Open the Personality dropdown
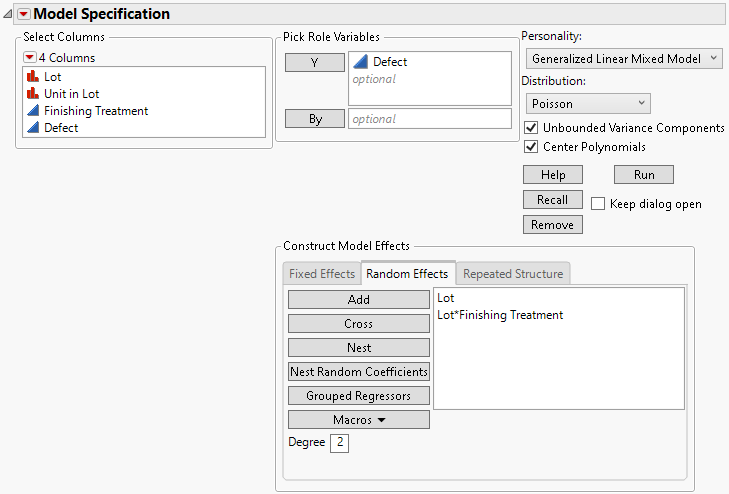Viewport: 729px width, 494px height. point(624,59)
